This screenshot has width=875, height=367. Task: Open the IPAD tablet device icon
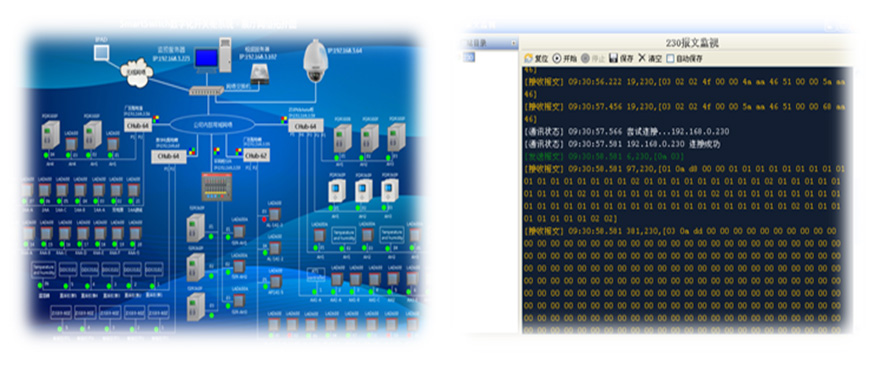coord(101,52)
